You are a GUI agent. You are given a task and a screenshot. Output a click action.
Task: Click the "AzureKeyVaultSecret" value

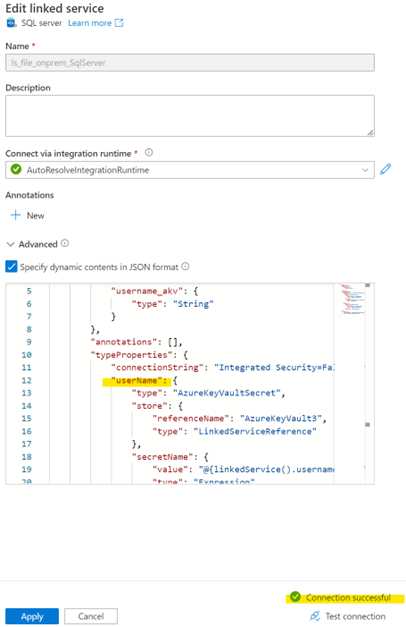pos(226,393)
